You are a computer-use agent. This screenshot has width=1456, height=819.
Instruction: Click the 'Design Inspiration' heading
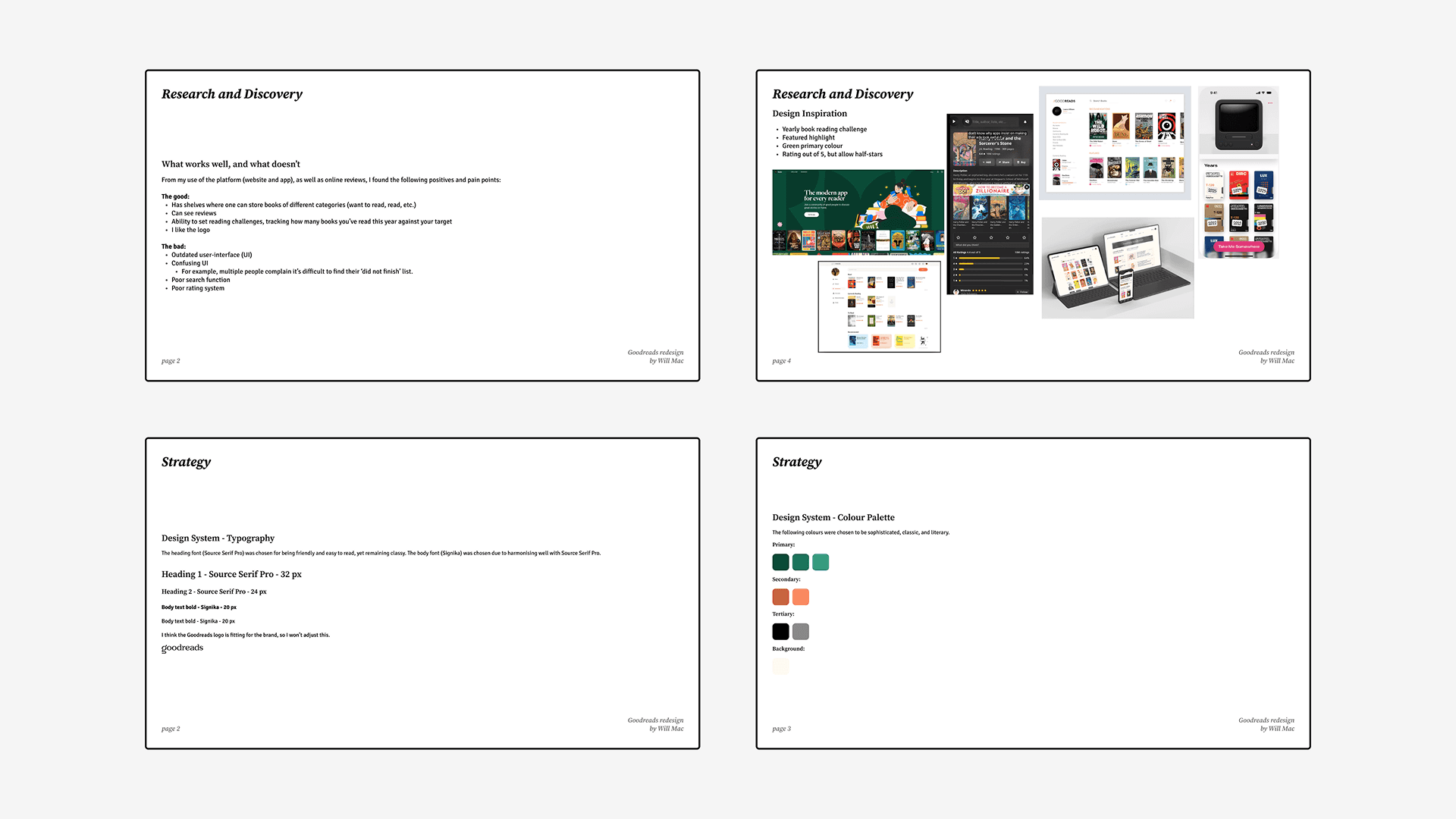pos(809,114)
